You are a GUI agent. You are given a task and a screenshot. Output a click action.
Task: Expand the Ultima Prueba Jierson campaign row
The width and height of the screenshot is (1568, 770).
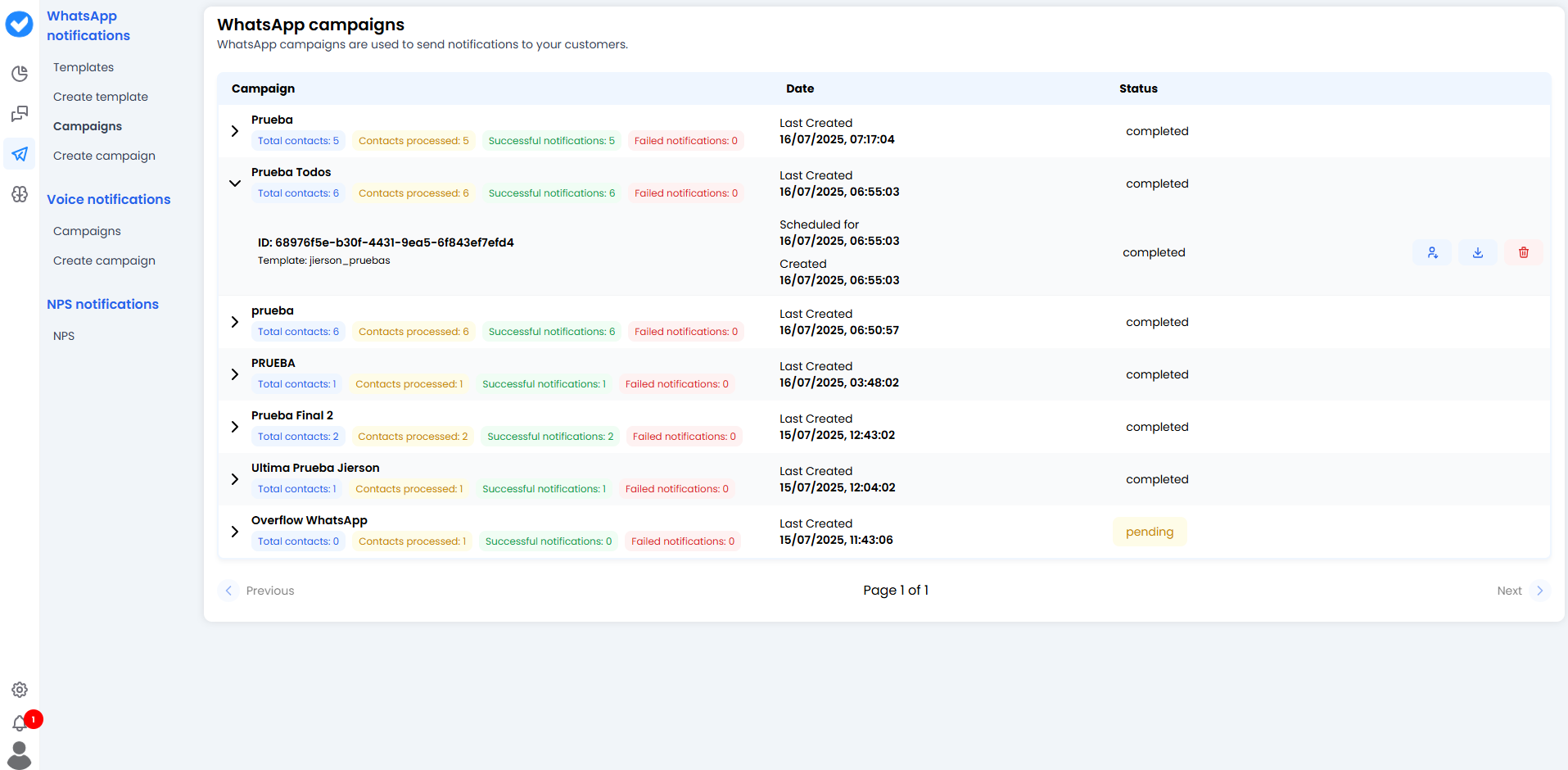coord(235,479)
